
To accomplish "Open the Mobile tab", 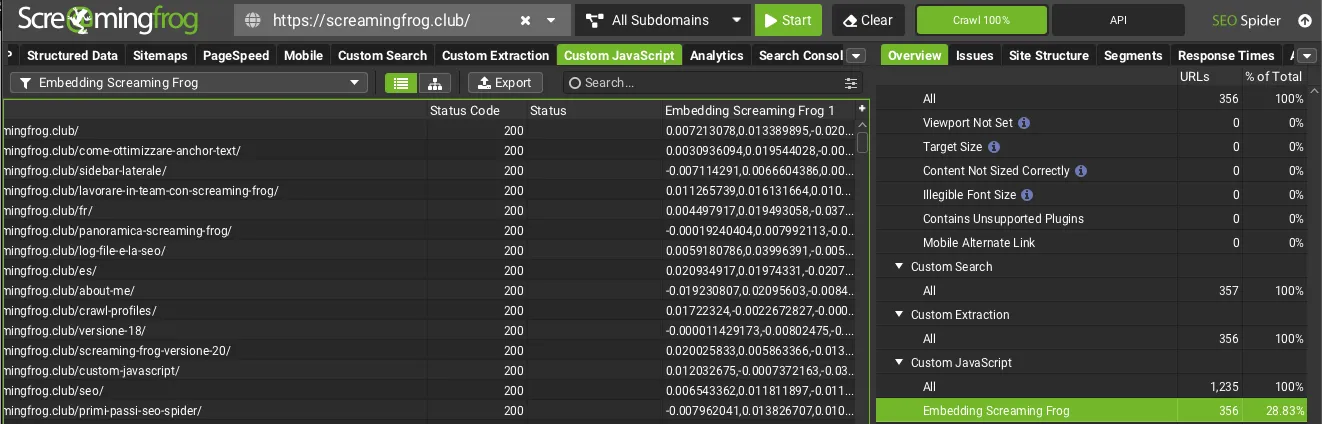I will pos(303,55).
